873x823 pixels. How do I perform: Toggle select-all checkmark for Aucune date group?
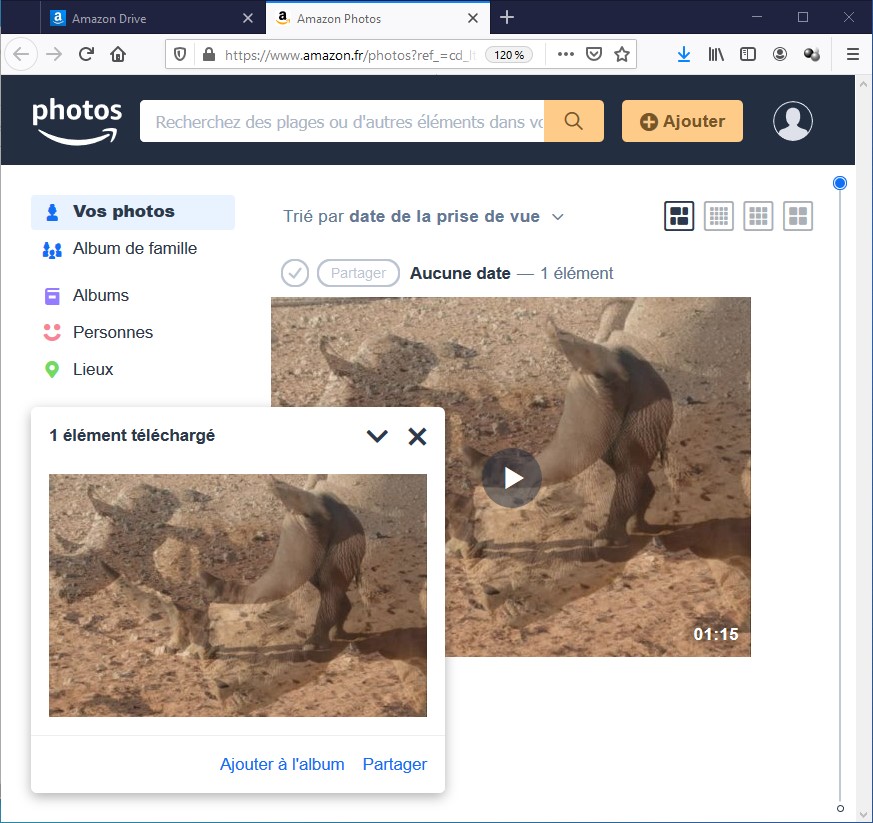295,273
